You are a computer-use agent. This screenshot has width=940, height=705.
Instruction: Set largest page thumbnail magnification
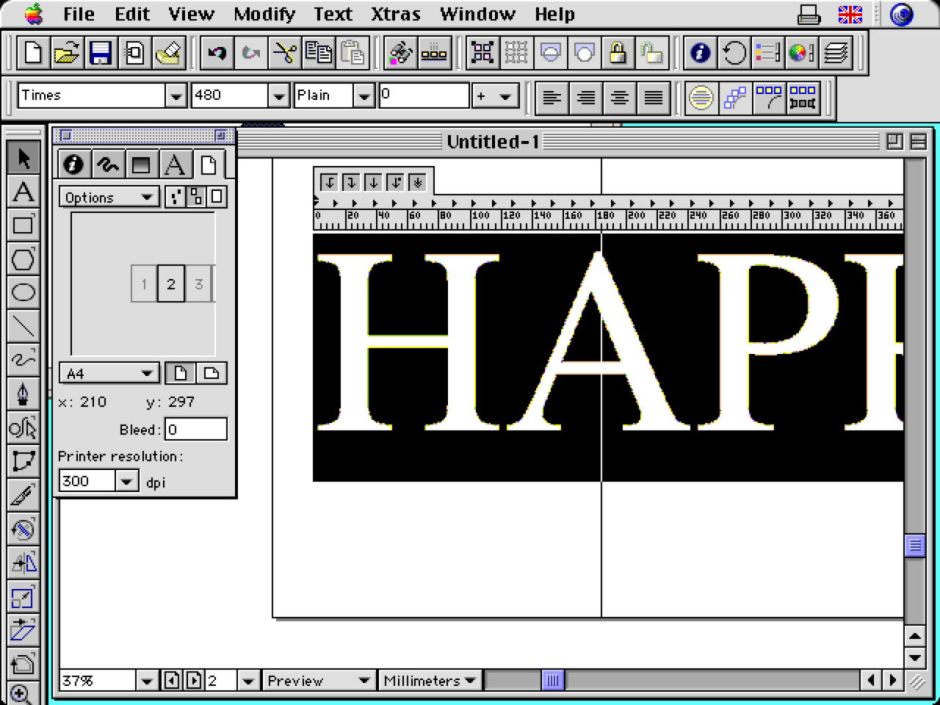(x=217, y=197)
